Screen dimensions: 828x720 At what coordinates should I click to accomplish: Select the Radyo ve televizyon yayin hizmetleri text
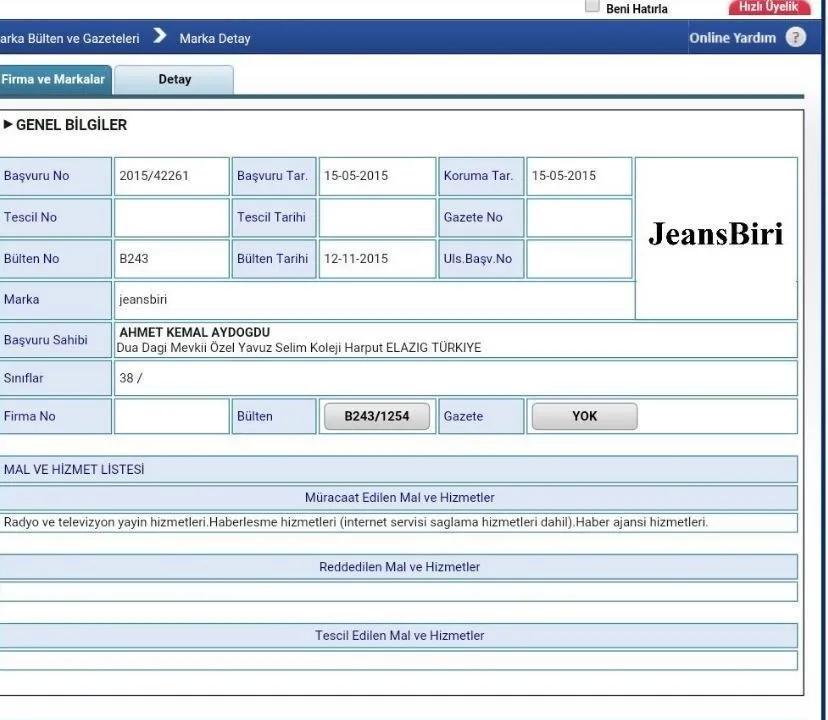[356, 522]
